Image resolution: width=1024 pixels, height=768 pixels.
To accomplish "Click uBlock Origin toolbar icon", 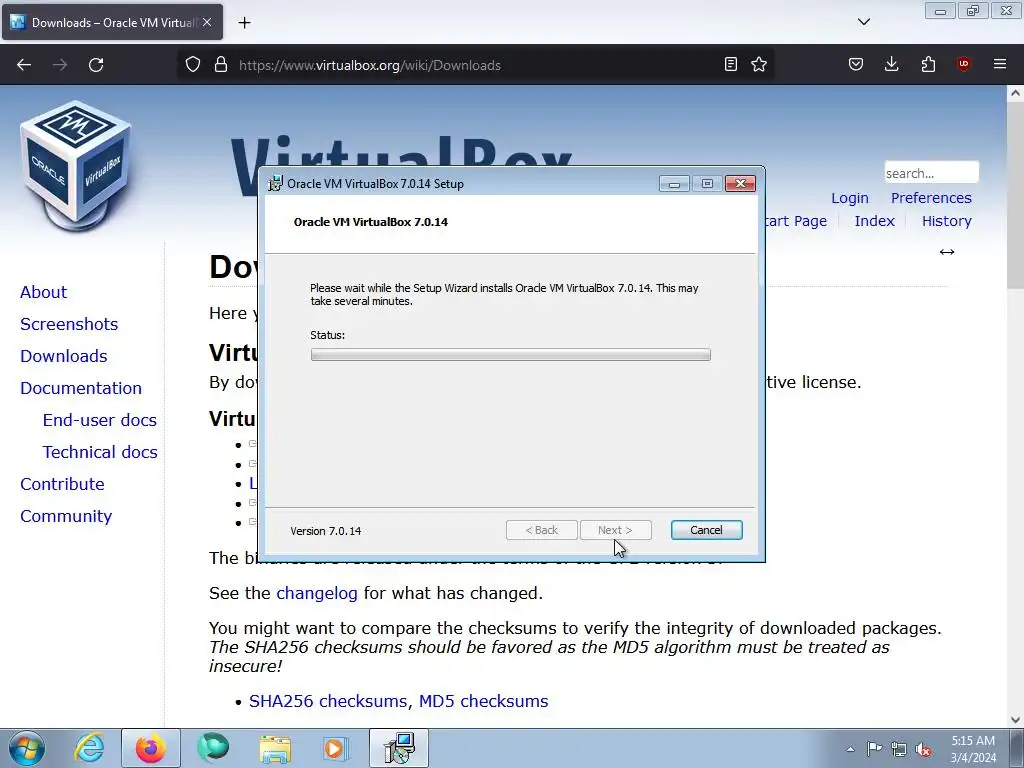I will click(x=963, y=64).
